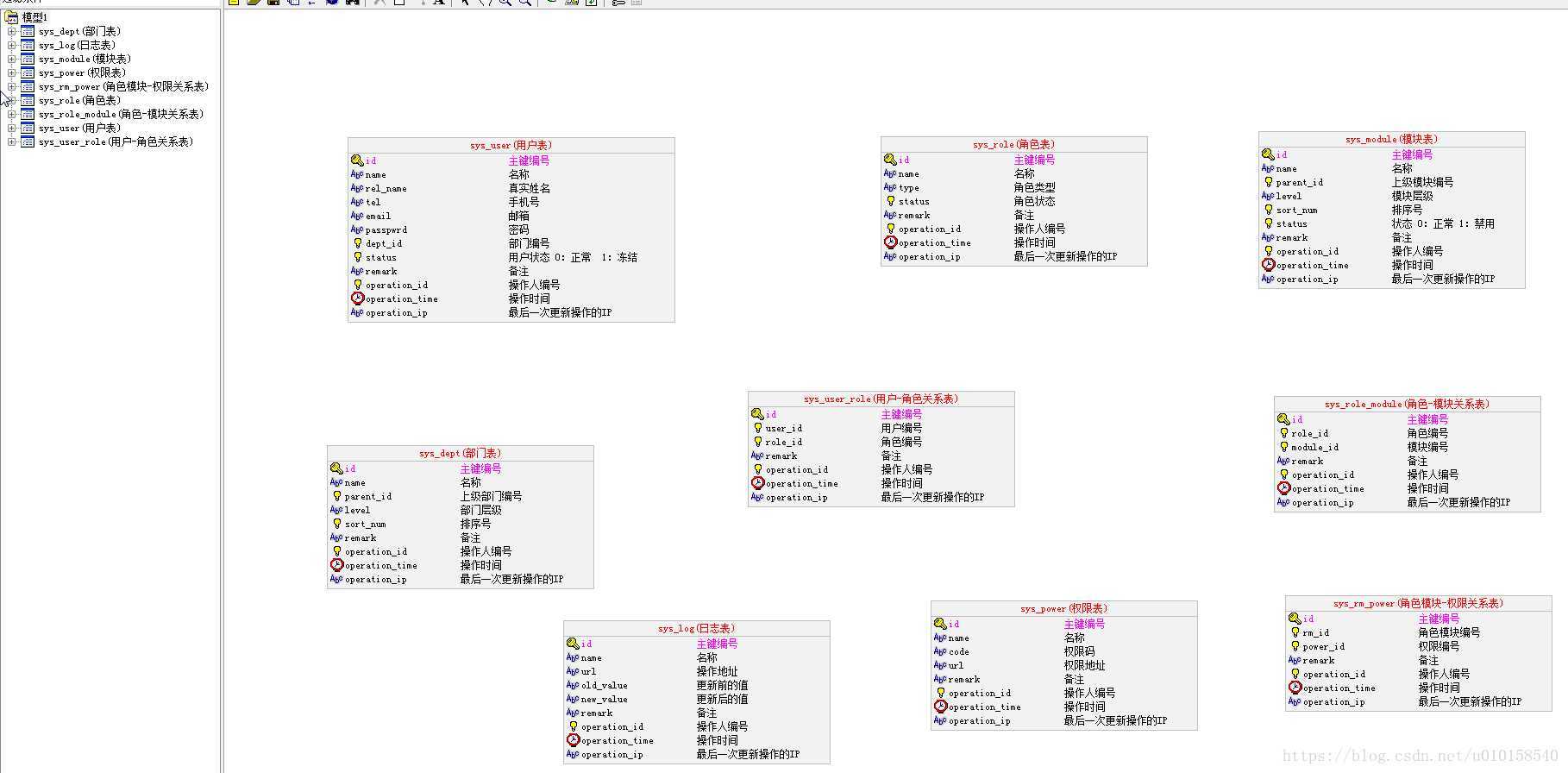The image size is (1568, 773).
Task: Expand the sys_power(权限表) tree node
Action: 12,72
